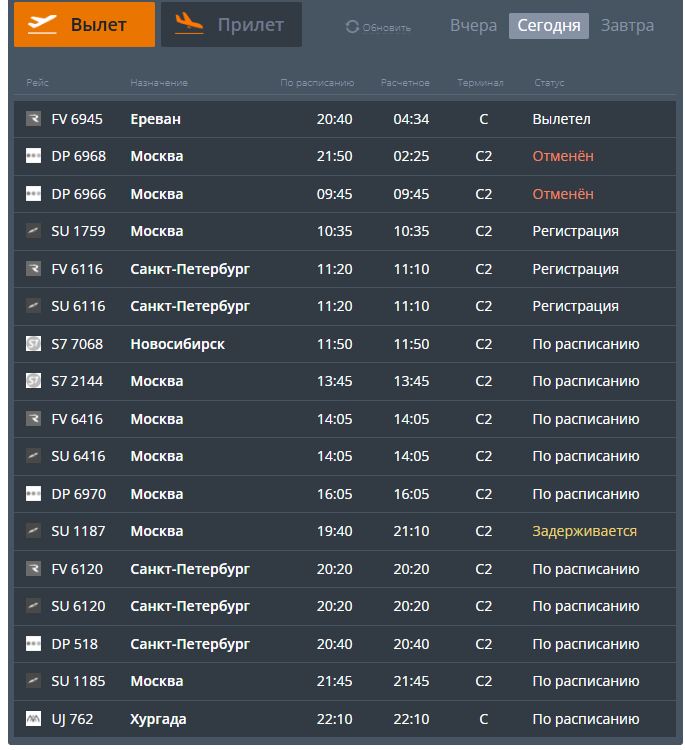Click the airline logo beside DP 518

(x=33, y=643)
